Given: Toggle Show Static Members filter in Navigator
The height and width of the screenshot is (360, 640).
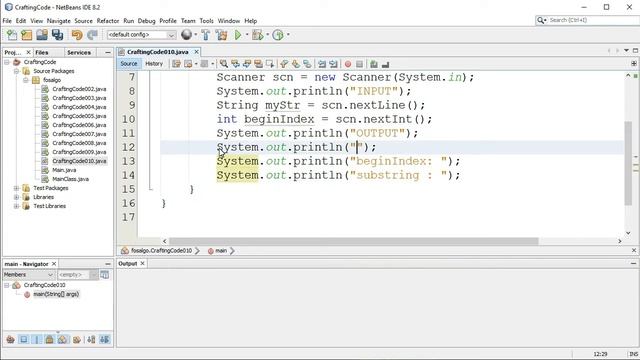Looking at the screenshot, I should [37, 340].
